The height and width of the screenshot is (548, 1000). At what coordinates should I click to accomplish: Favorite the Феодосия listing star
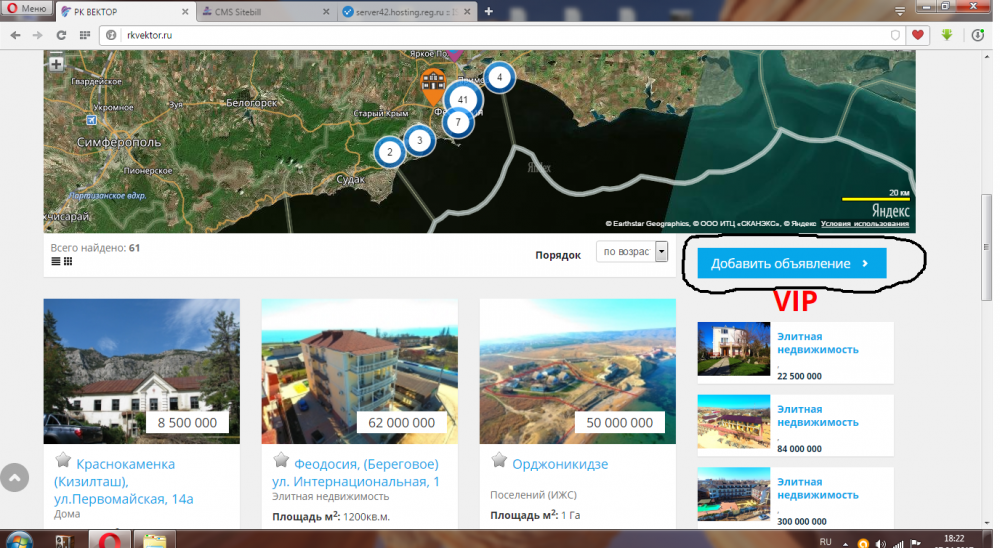coord(281,459)
